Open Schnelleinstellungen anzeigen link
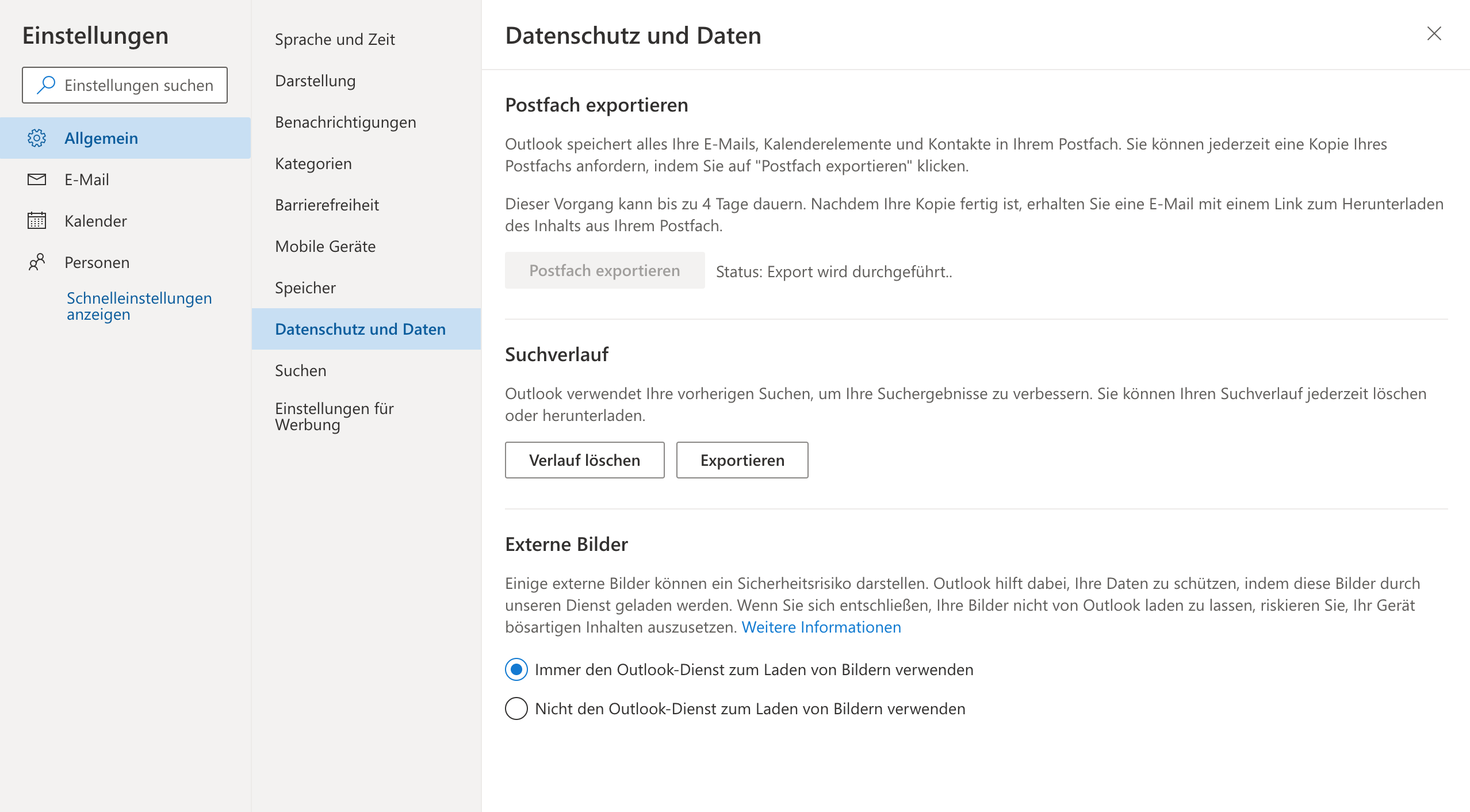Screen dimensions: 1470x812 (x=139, y=306)
